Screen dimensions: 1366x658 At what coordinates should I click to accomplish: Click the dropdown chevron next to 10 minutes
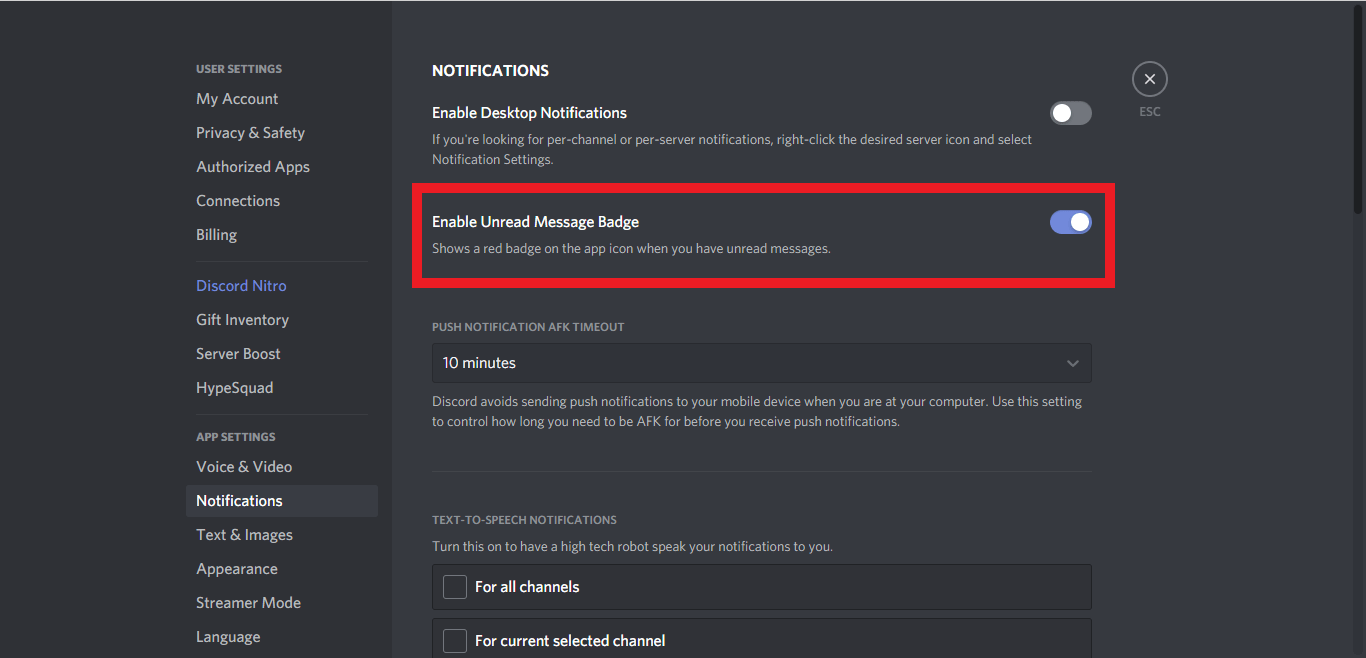pos(1072,363)
